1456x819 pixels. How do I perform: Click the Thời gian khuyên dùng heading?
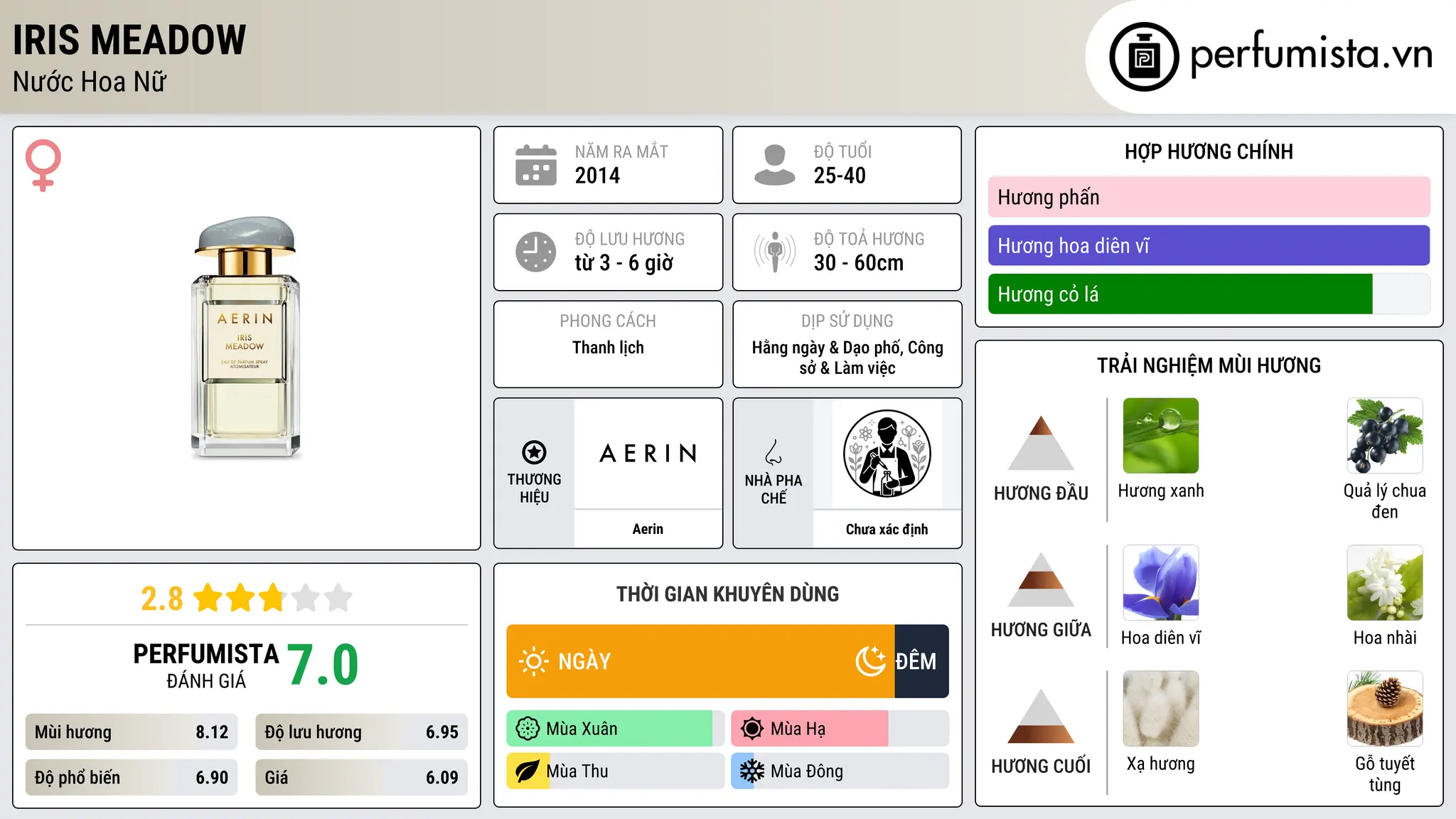coord(727,594)
